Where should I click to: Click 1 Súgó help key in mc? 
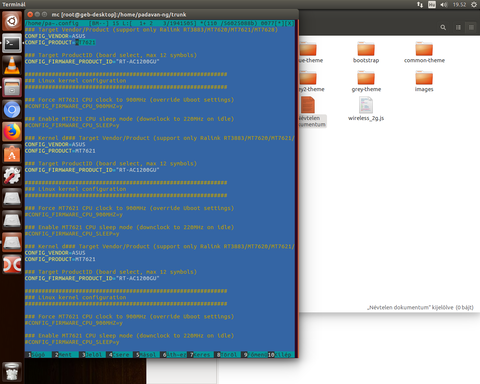[38, 355]
